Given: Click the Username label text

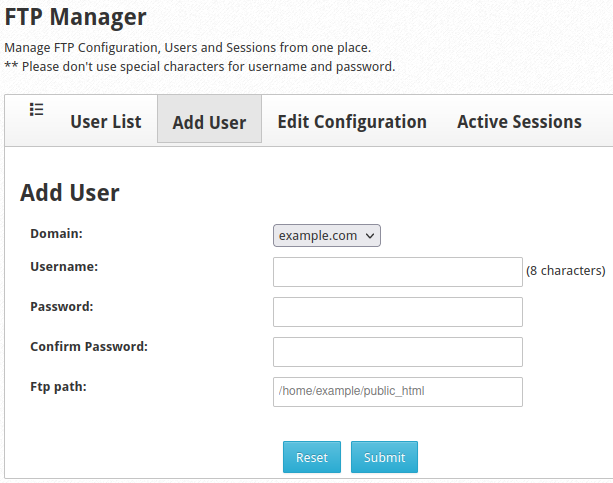Looking at the screenshot, I should (64, 267).
